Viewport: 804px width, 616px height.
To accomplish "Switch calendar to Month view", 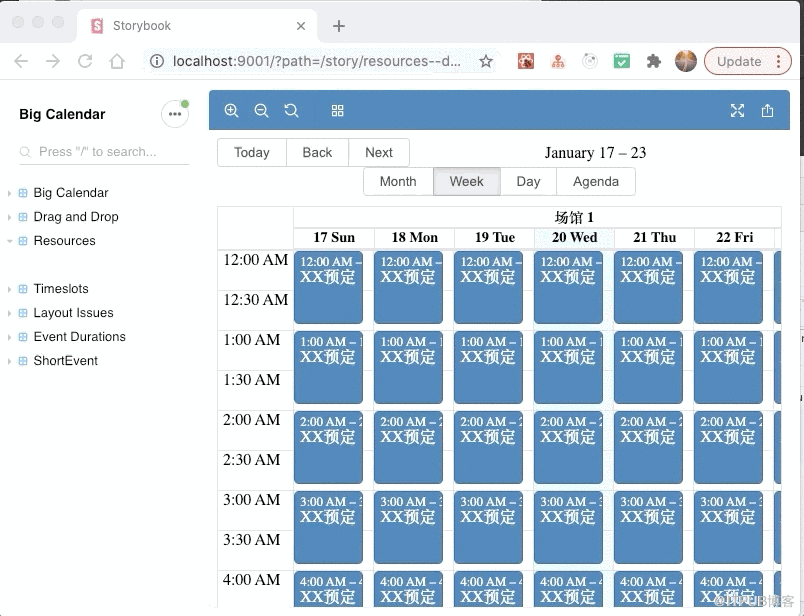I will (398, 182).
